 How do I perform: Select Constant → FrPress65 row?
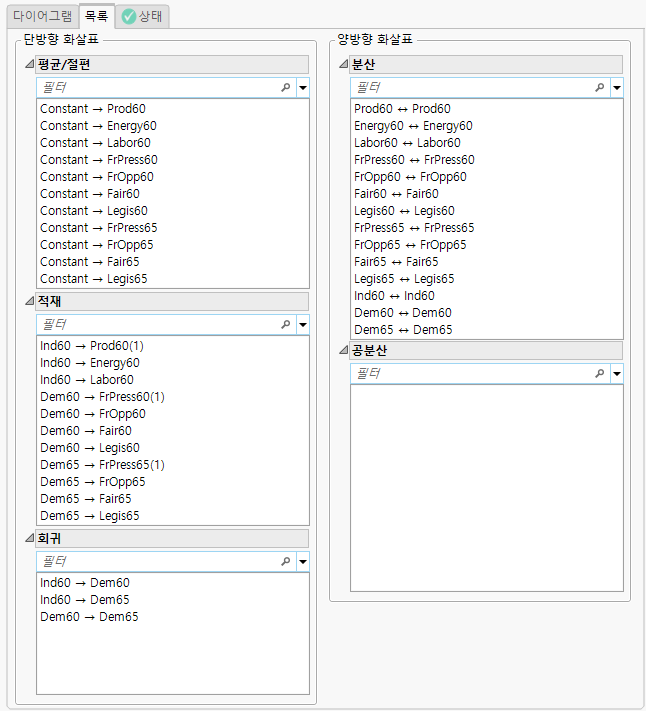(x=173, y=228)
